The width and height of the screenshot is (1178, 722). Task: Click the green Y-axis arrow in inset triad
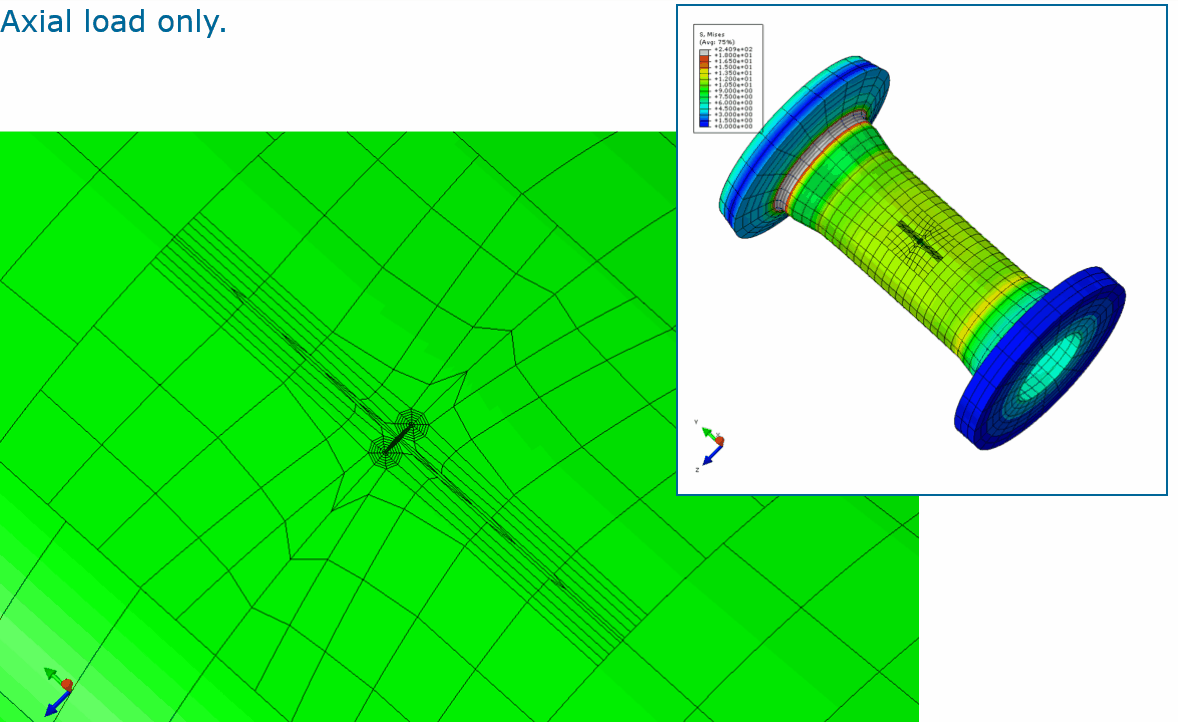point(706,432)
